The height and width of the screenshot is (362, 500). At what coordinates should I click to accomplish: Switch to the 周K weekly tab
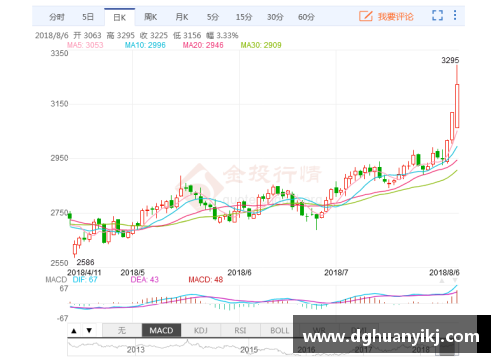click(151, 17)
